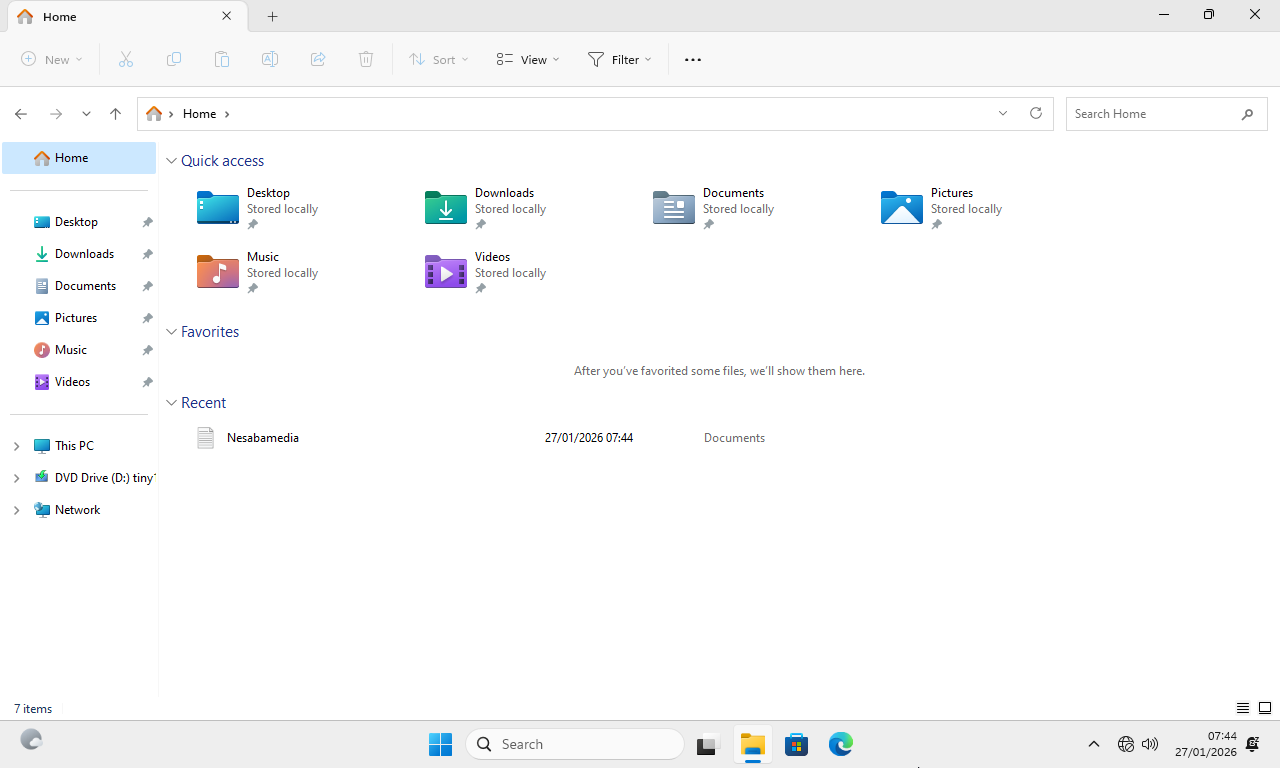Switch to Details view layout
Screen dimensions: 1280x768
coord(1243,708)
